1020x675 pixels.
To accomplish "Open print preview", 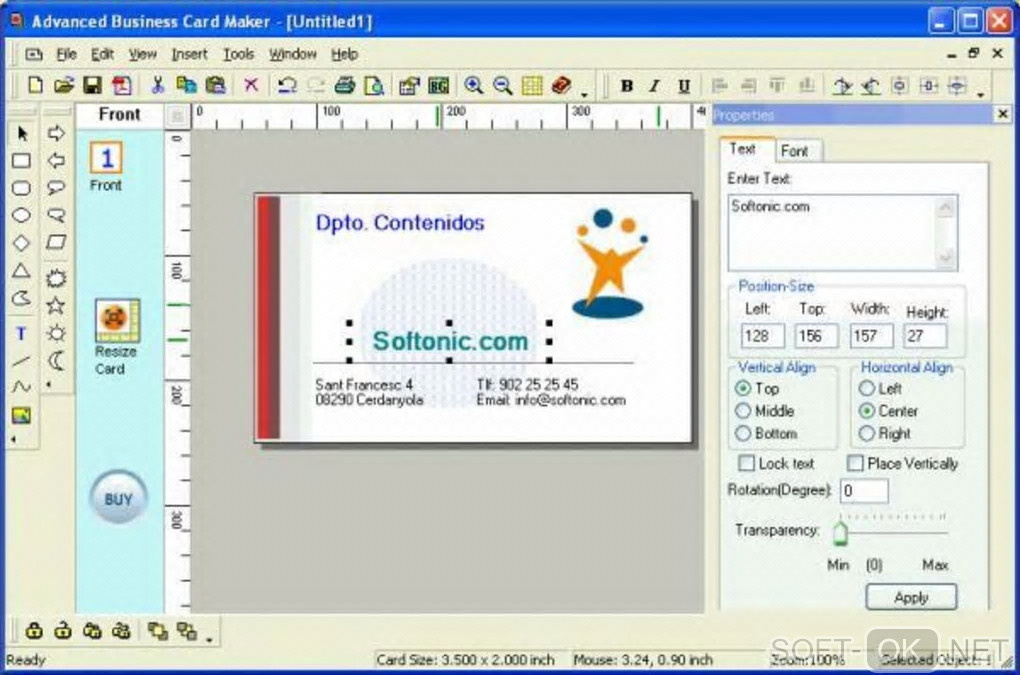I will pyautogui.click(x=374, y=85).
